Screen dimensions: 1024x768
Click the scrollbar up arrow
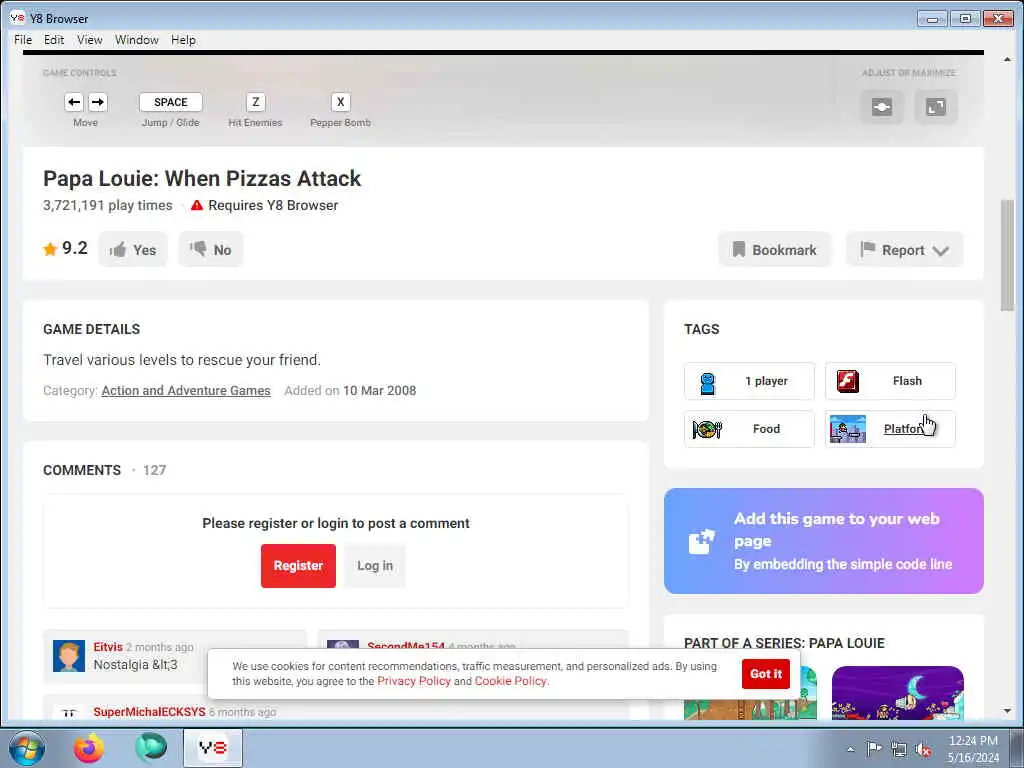[x=1007, y=59]
